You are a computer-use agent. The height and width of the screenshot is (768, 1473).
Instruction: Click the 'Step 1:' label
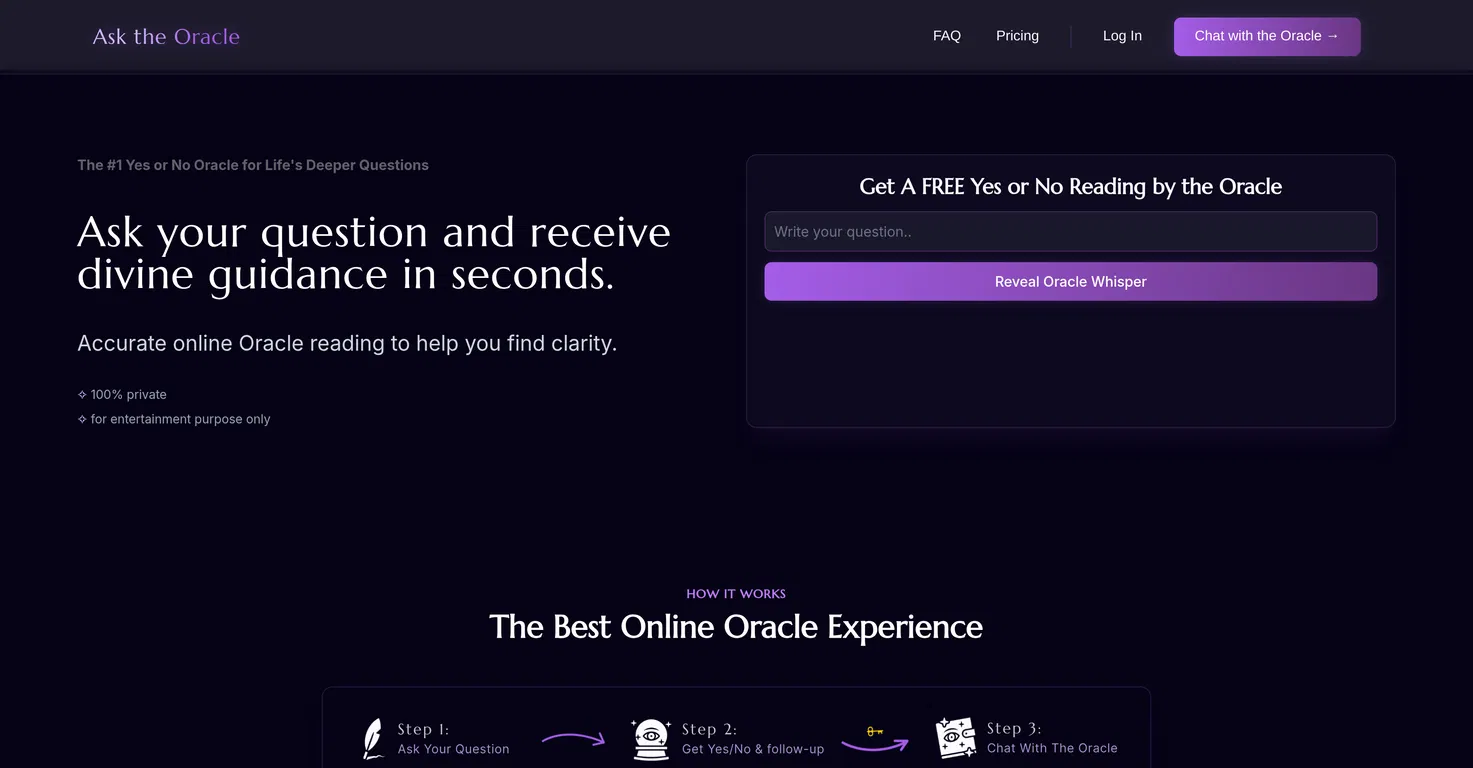click(x=423, y=730)
